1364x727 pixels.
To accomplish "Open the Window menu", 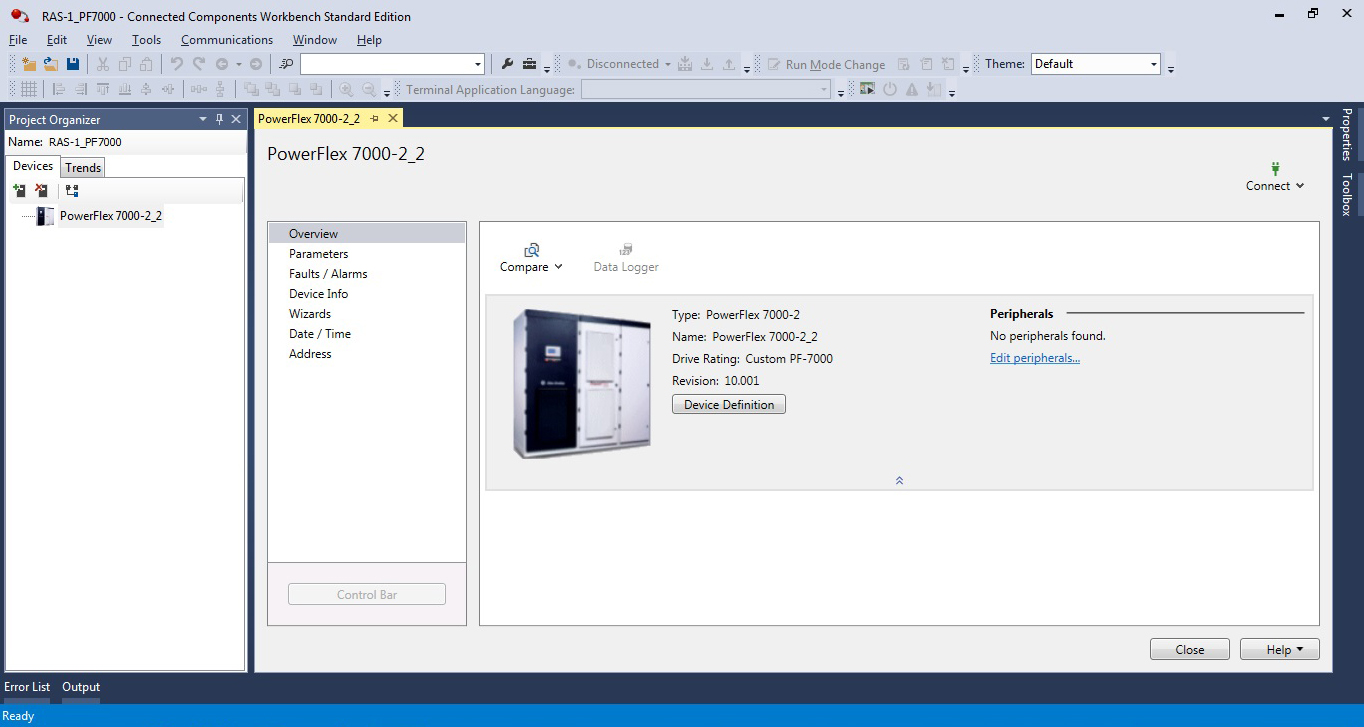I will point(315,40).
